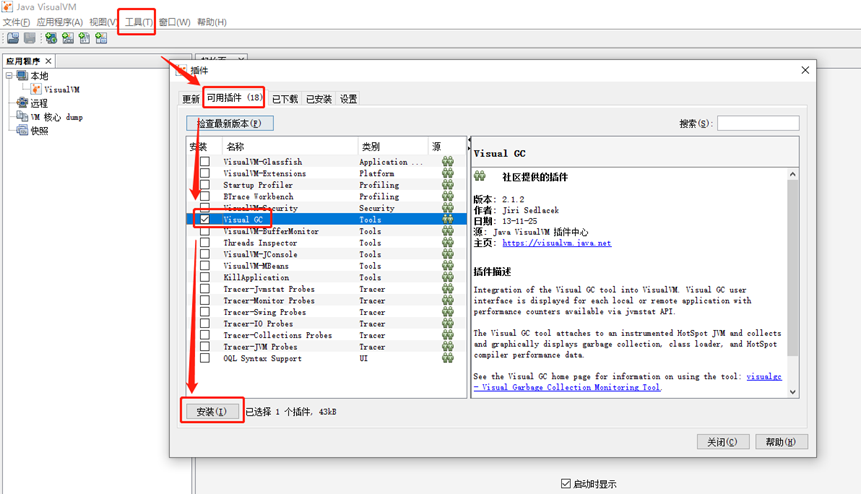Screen dimensions: 861x494
Task: Select the Tracer-JVM Probes row
Action: 326,346
